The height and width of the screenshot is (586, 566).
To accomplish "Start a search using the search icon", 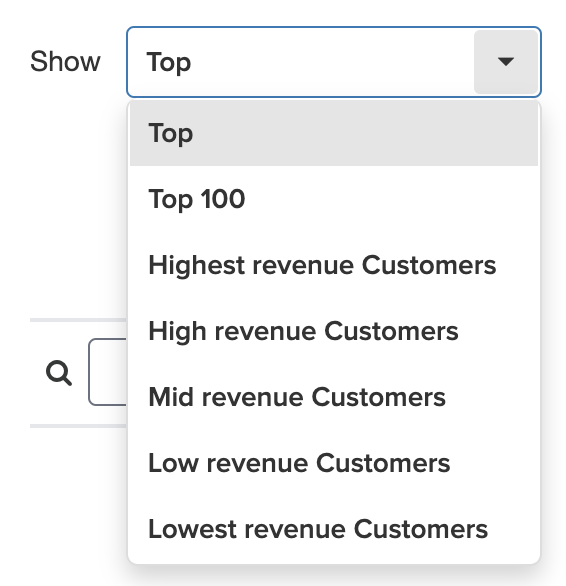I will click(59, 373).
